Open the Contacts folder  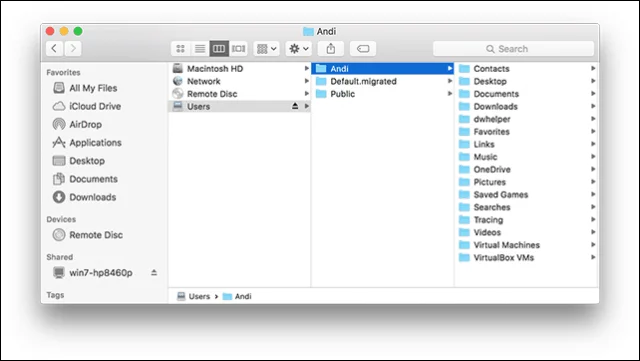pyautogui.click(x=527, y=69)
